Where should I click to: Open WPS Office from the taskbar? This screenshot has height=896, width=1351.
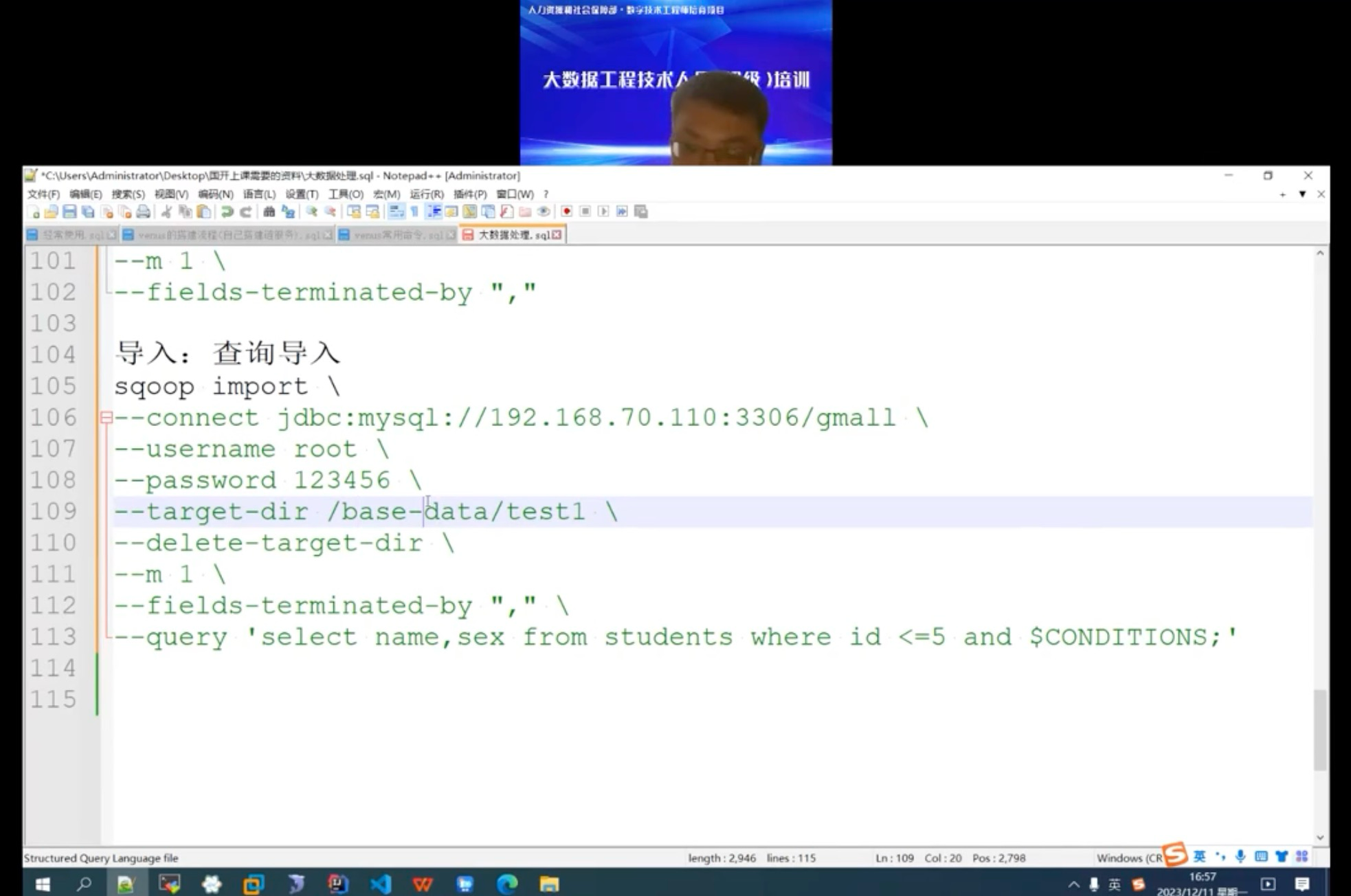click(x=422, y=884)
